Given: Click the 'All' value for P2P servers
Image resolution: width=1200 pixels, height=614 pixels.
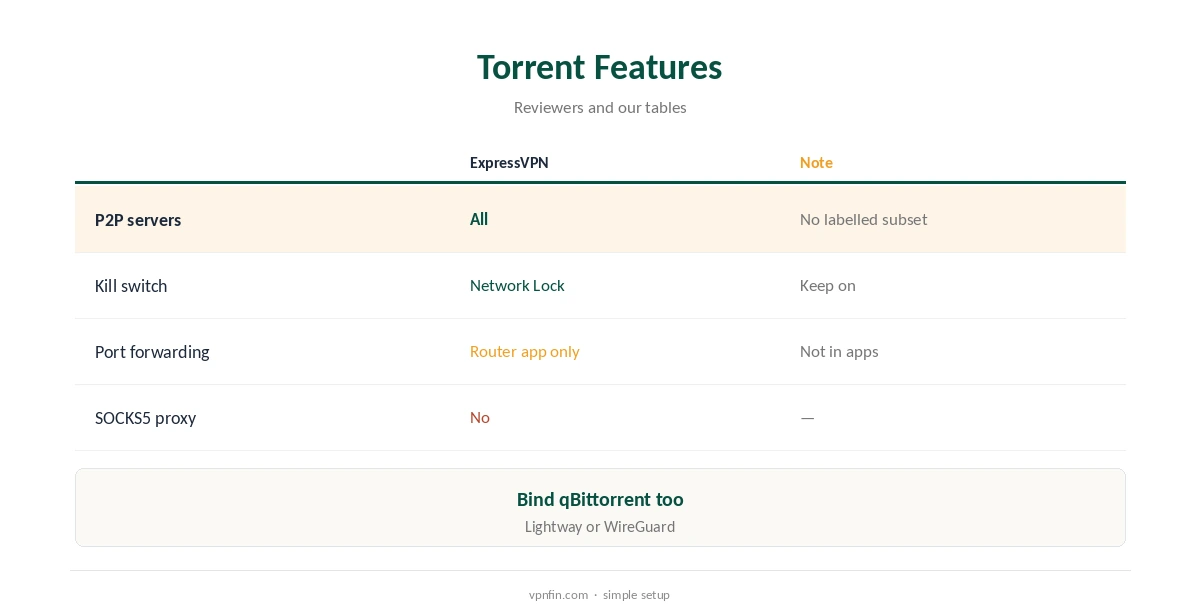Looking at the screenshot, I should [479, 219].
